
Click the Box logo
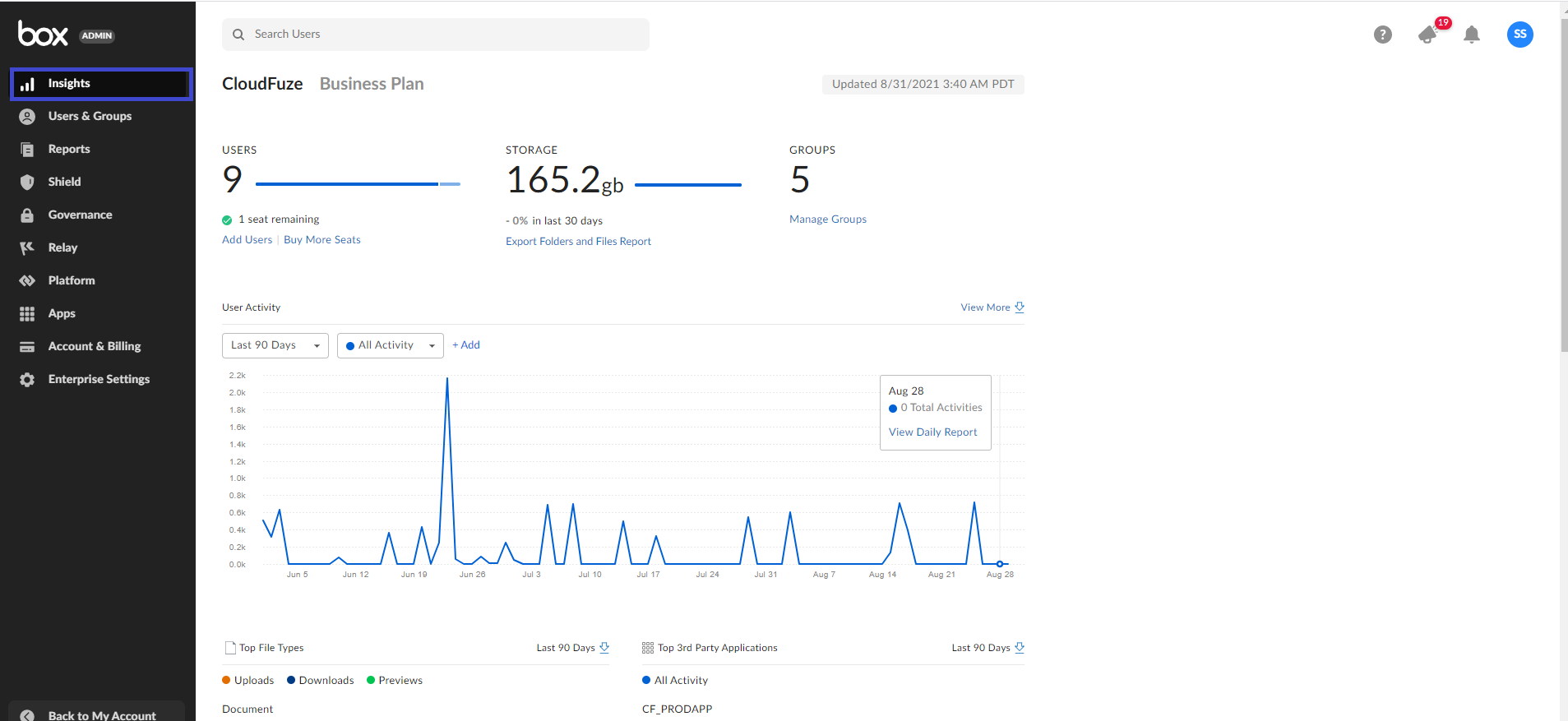43,34
